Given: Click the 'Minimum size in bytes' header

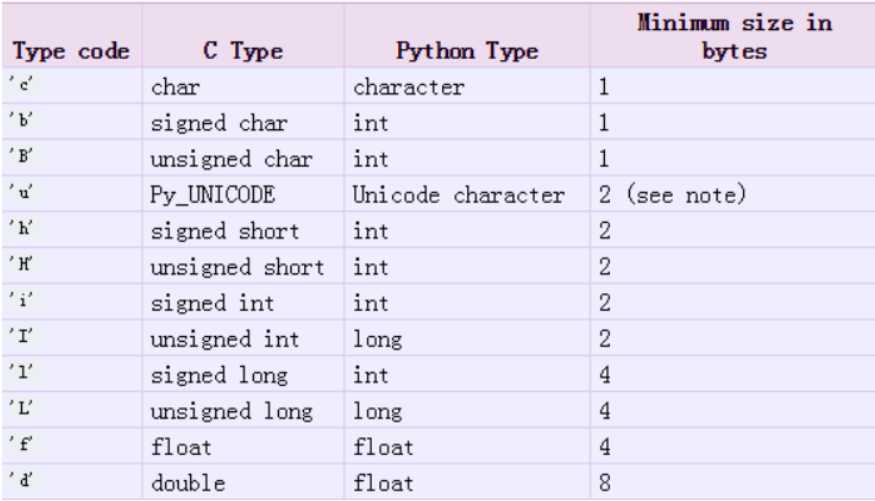Looking at the screenshot, I should coord(734,37).
